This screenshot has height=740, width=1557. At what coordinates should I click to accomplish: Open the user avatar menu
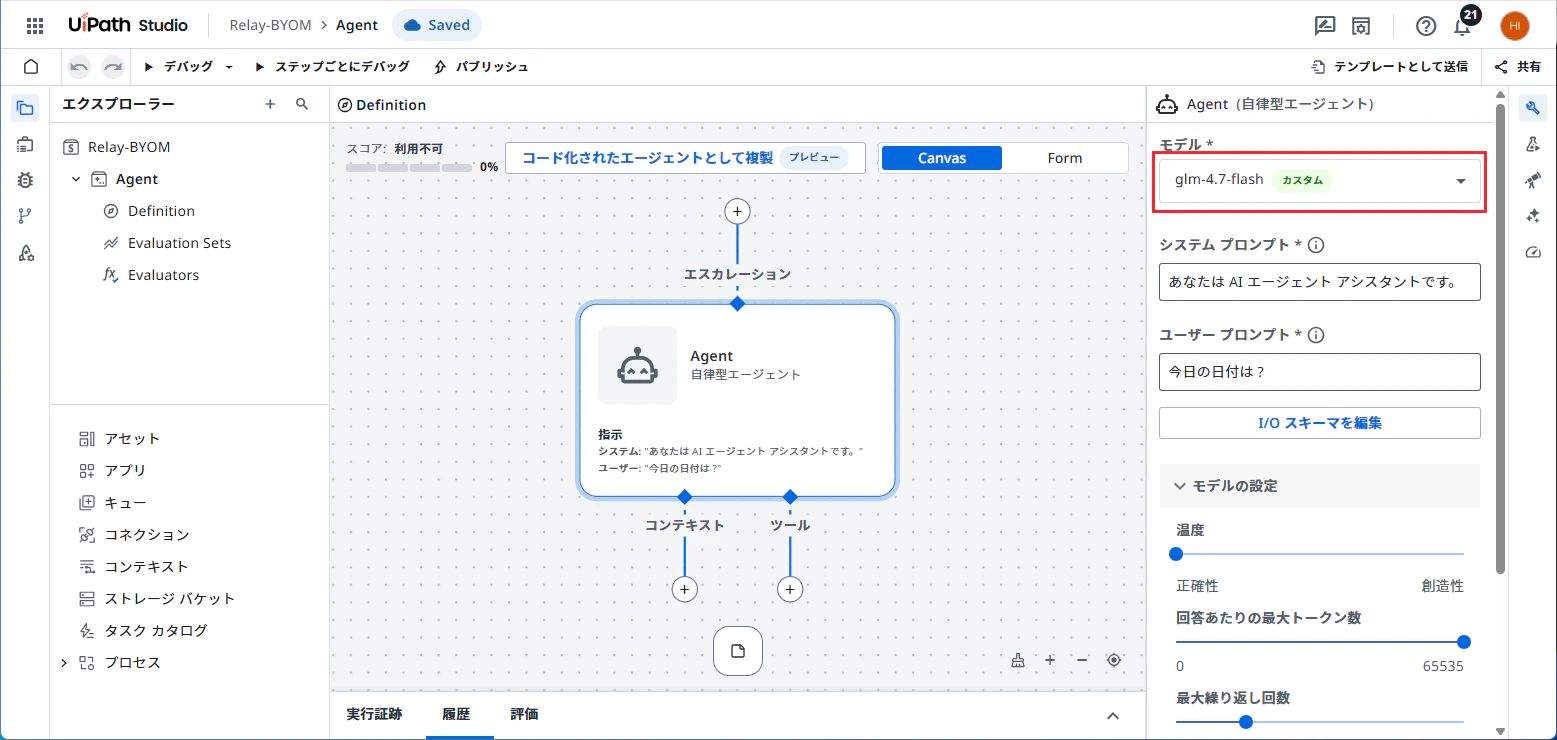(1515, 26)
